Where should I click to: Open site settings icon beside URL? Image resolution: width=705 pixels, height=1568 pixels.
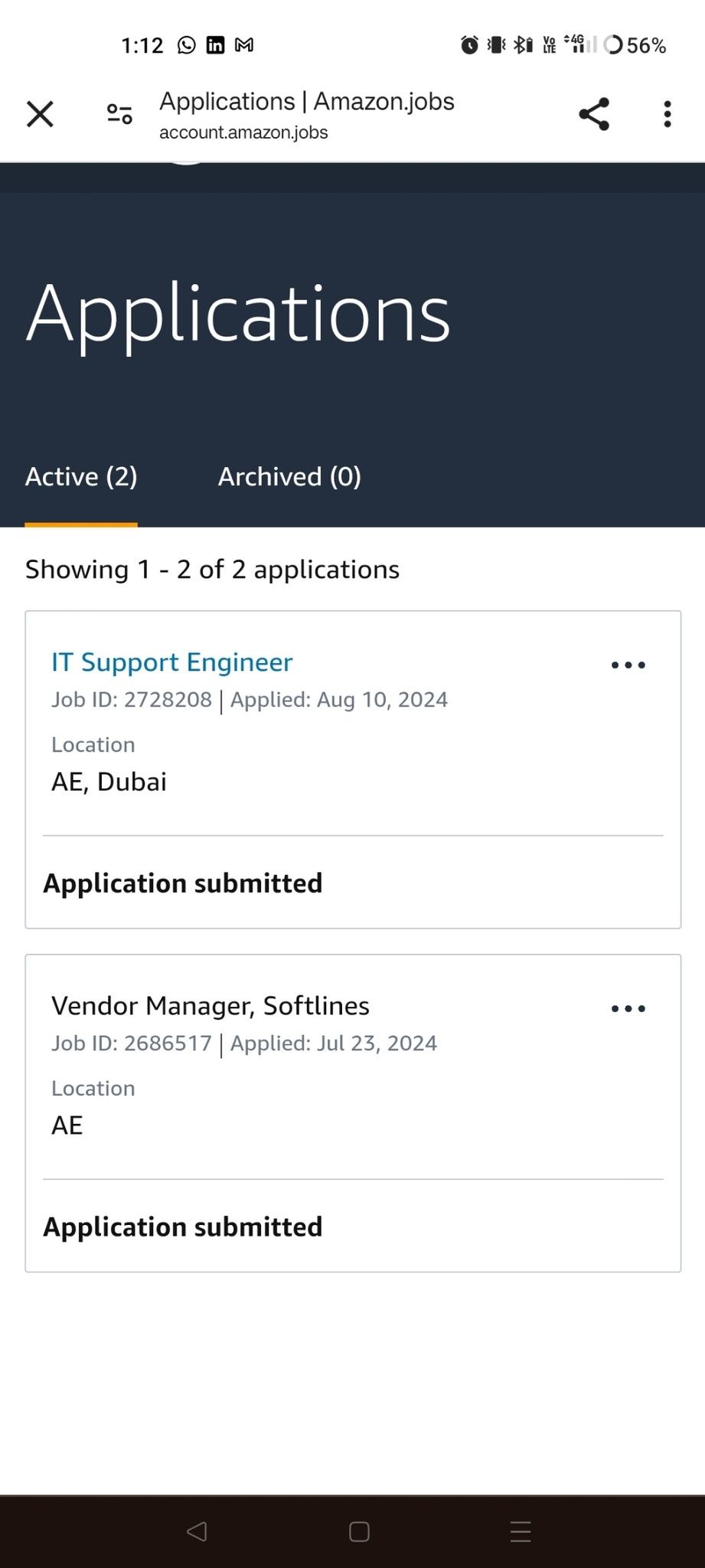point(119,115)
